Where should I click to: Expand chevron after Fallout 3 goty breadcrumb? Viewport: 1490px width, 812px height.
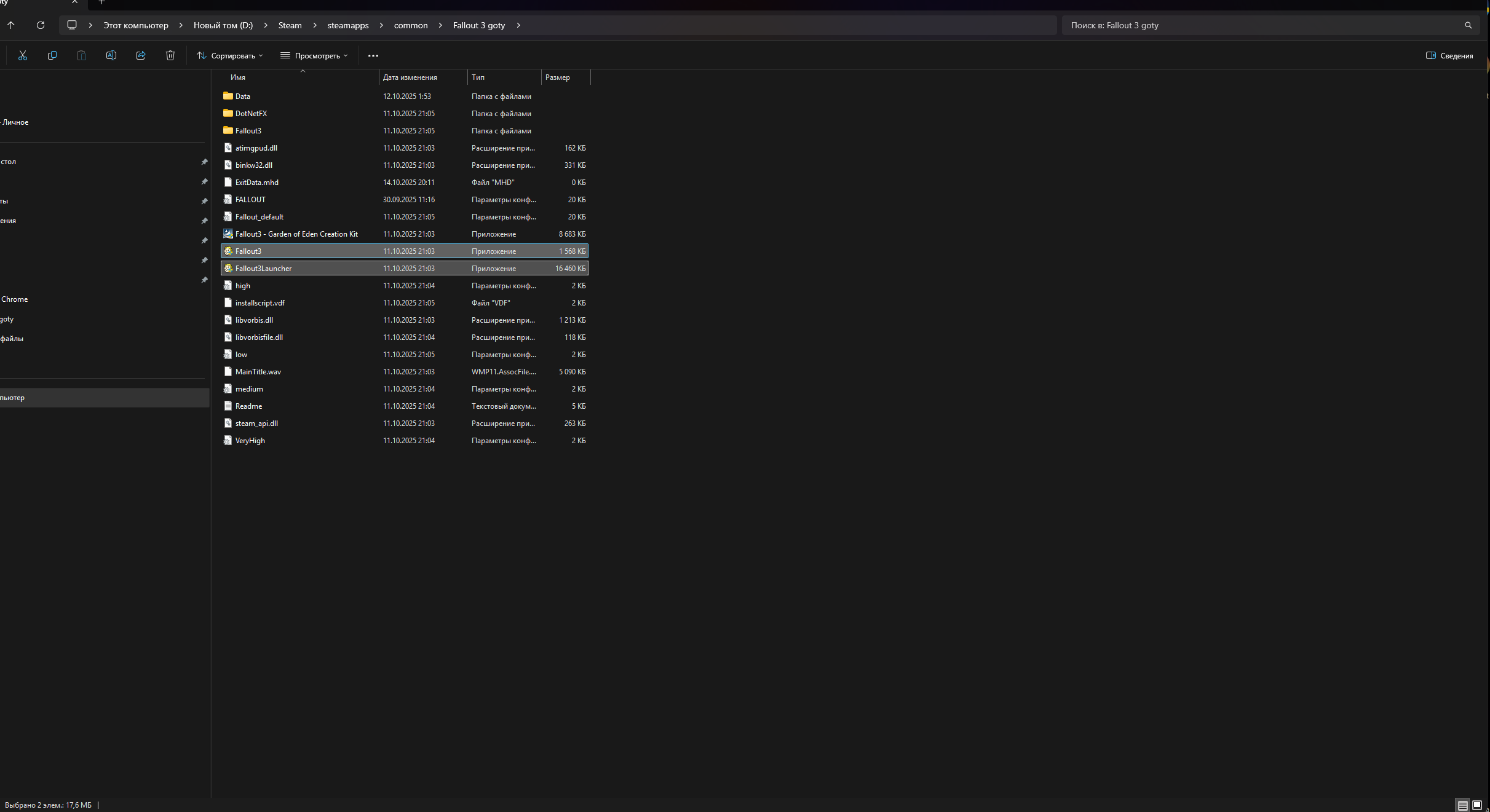(518, 25)
